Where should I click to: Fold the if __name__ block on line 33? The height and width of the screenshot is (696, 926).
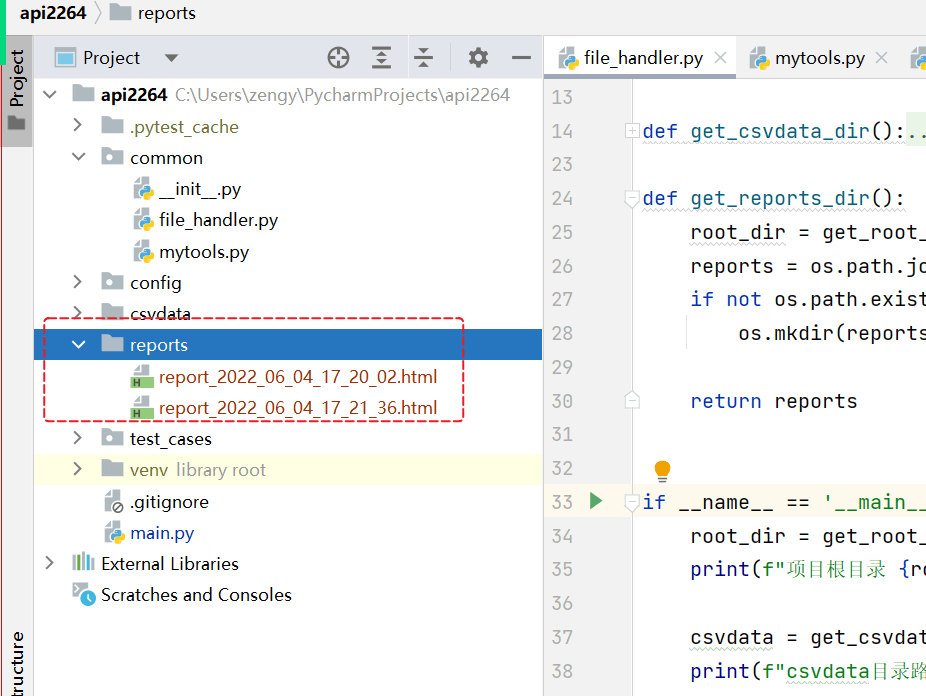pyautogui.click(x=632, y=502)
